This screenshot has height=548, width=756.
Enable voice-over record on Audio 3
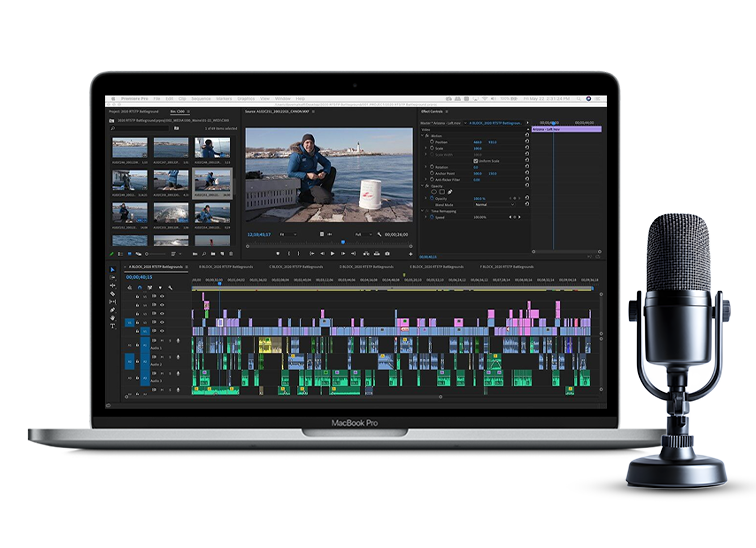178,374
